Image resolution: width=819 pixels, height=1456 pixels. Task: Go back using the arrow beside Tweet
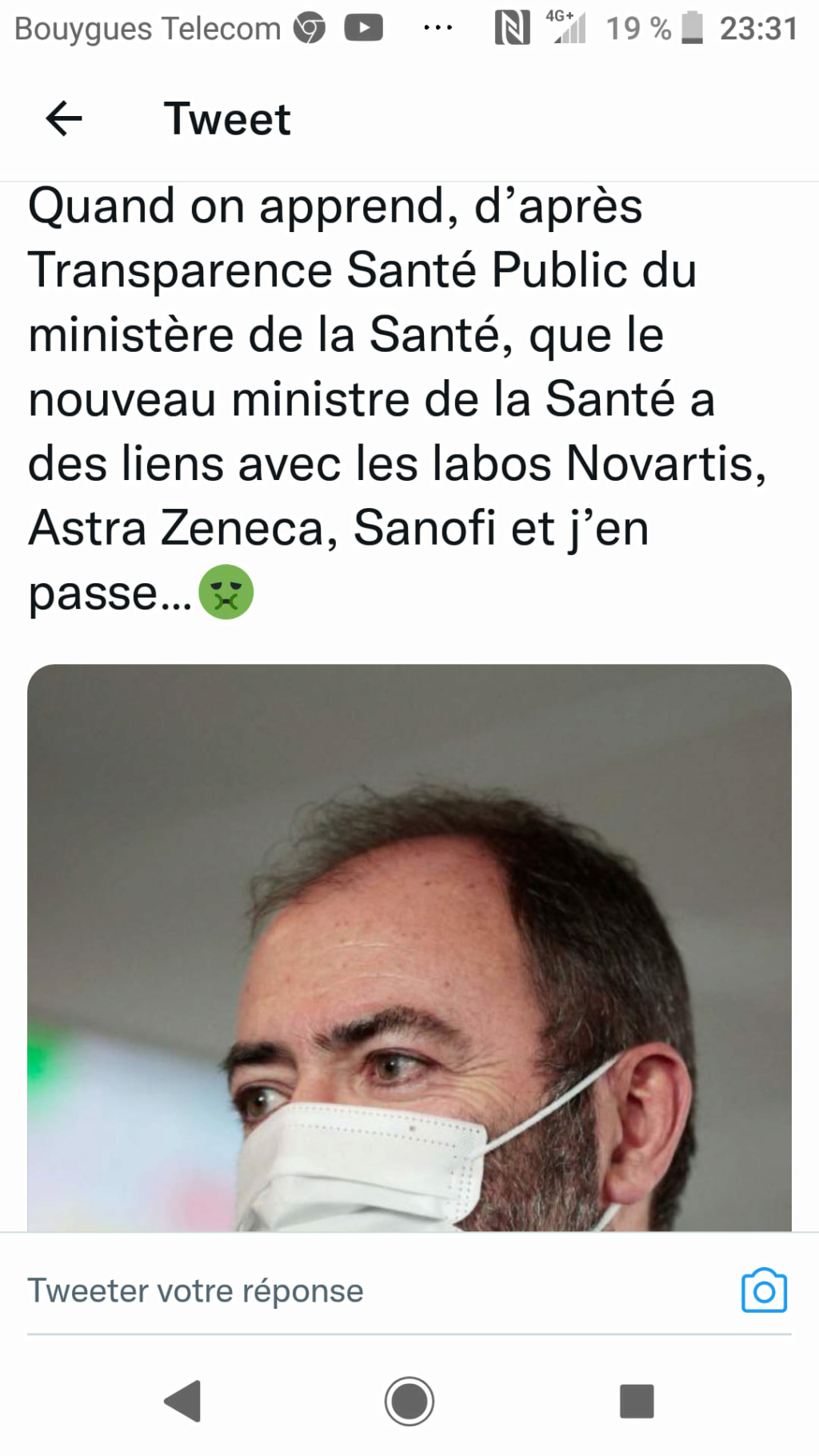pyautogui.click(x=64, y=119)
